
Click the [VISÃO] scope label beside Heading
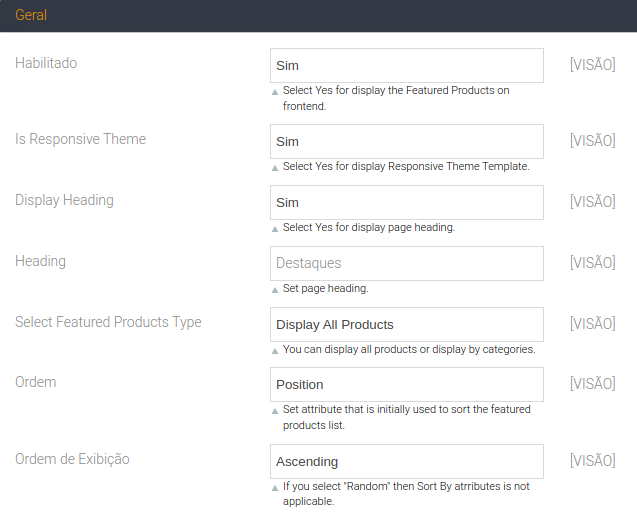(592, 263)
